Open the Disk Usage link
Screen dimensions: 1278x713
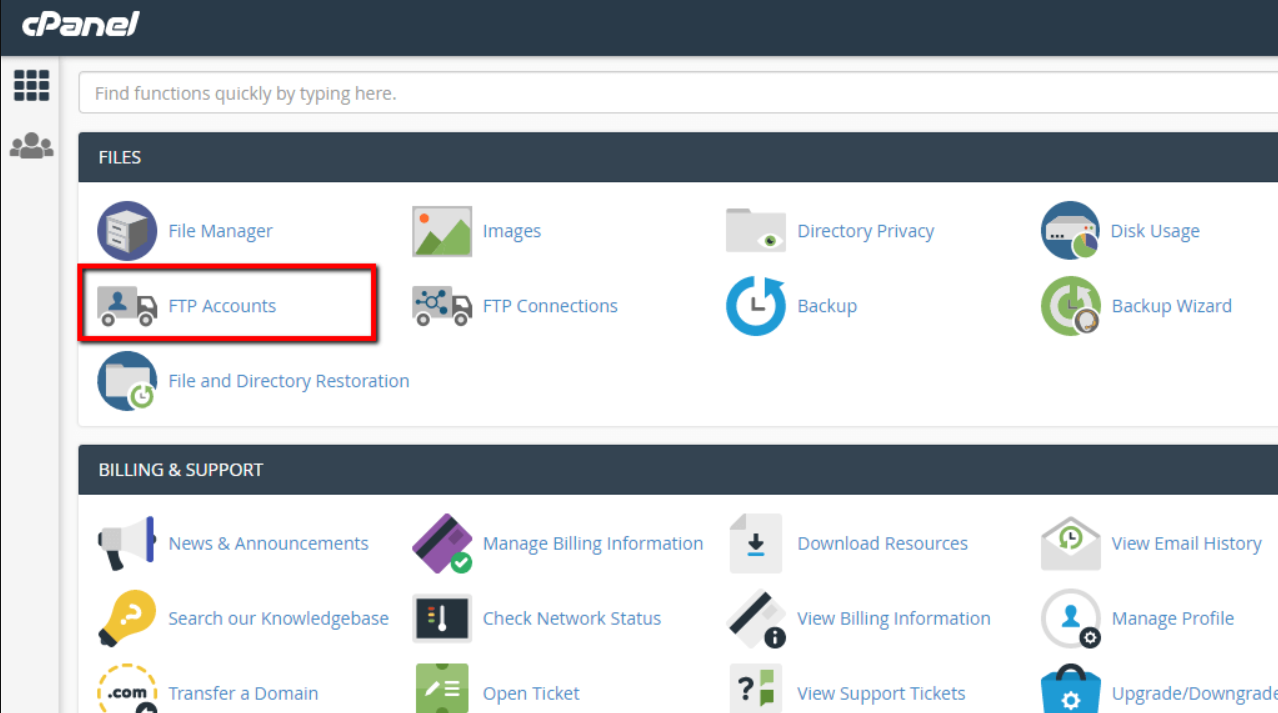pyautogui.click(x=1155, y=231)
